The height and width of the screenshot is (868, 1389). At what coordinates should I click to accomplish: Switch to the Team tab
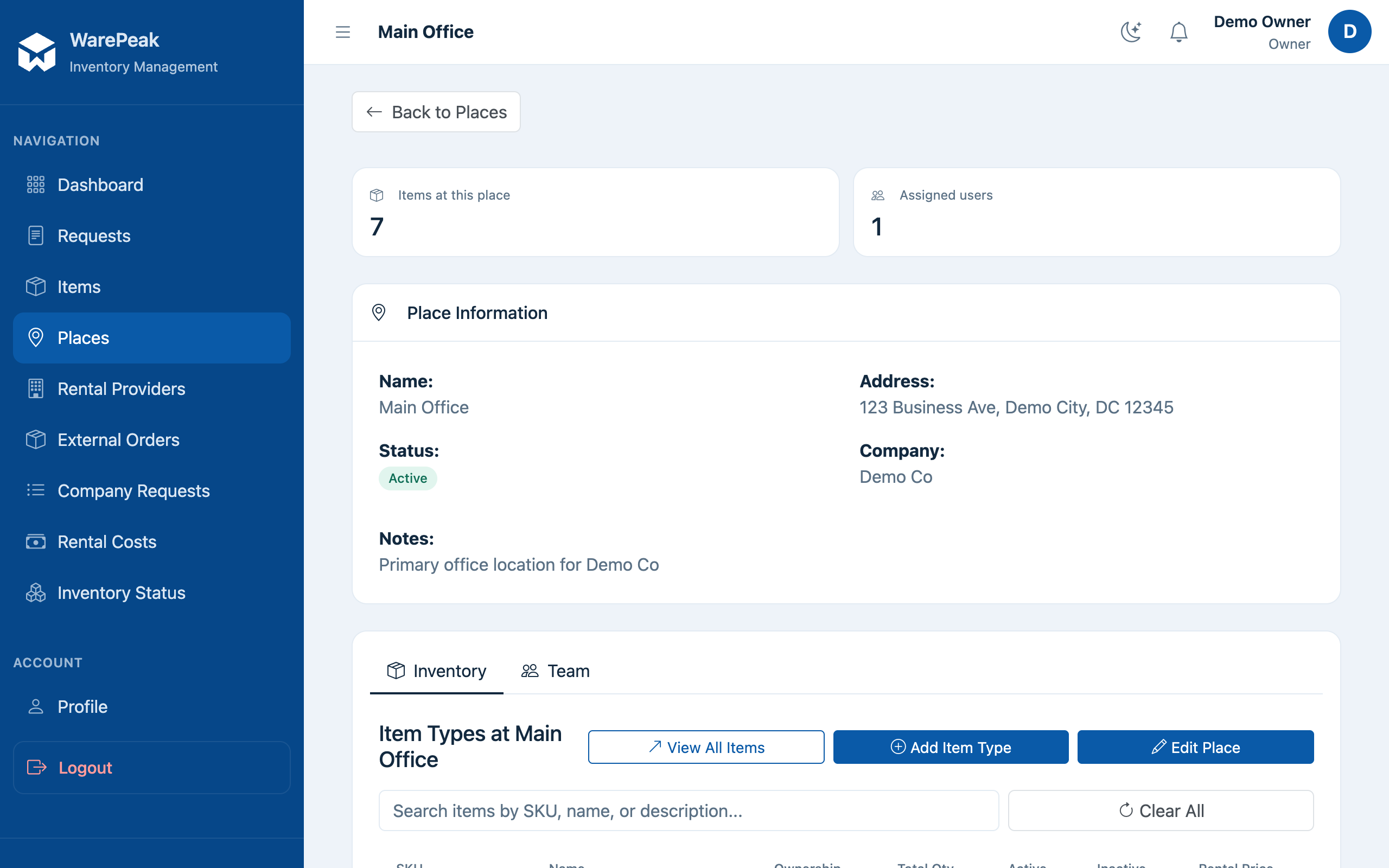coord(555,671)
